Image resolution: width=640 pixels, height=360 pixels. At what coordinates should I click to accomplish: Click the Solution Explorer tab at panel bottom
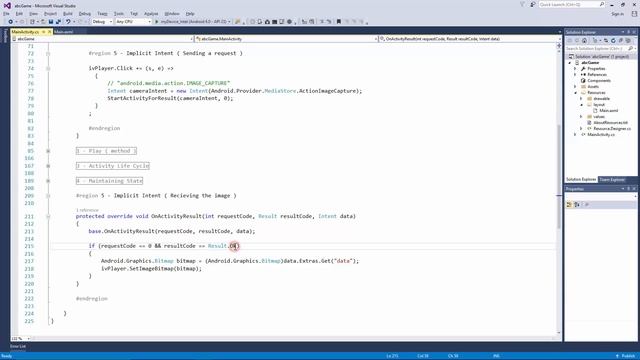(581, 180)
